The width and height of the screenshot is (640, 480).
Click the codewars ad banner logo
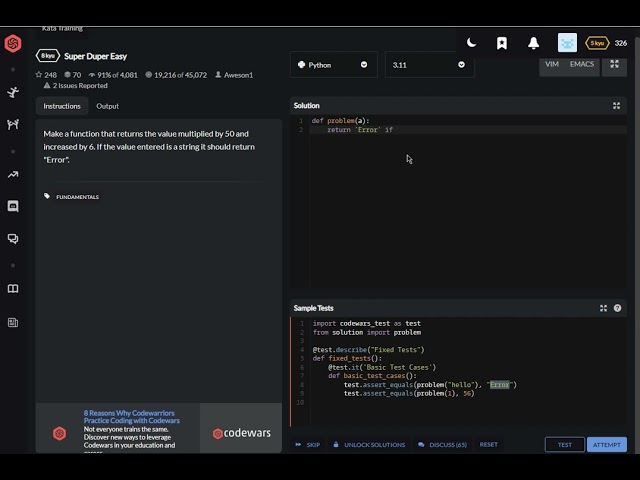point(242,433)
